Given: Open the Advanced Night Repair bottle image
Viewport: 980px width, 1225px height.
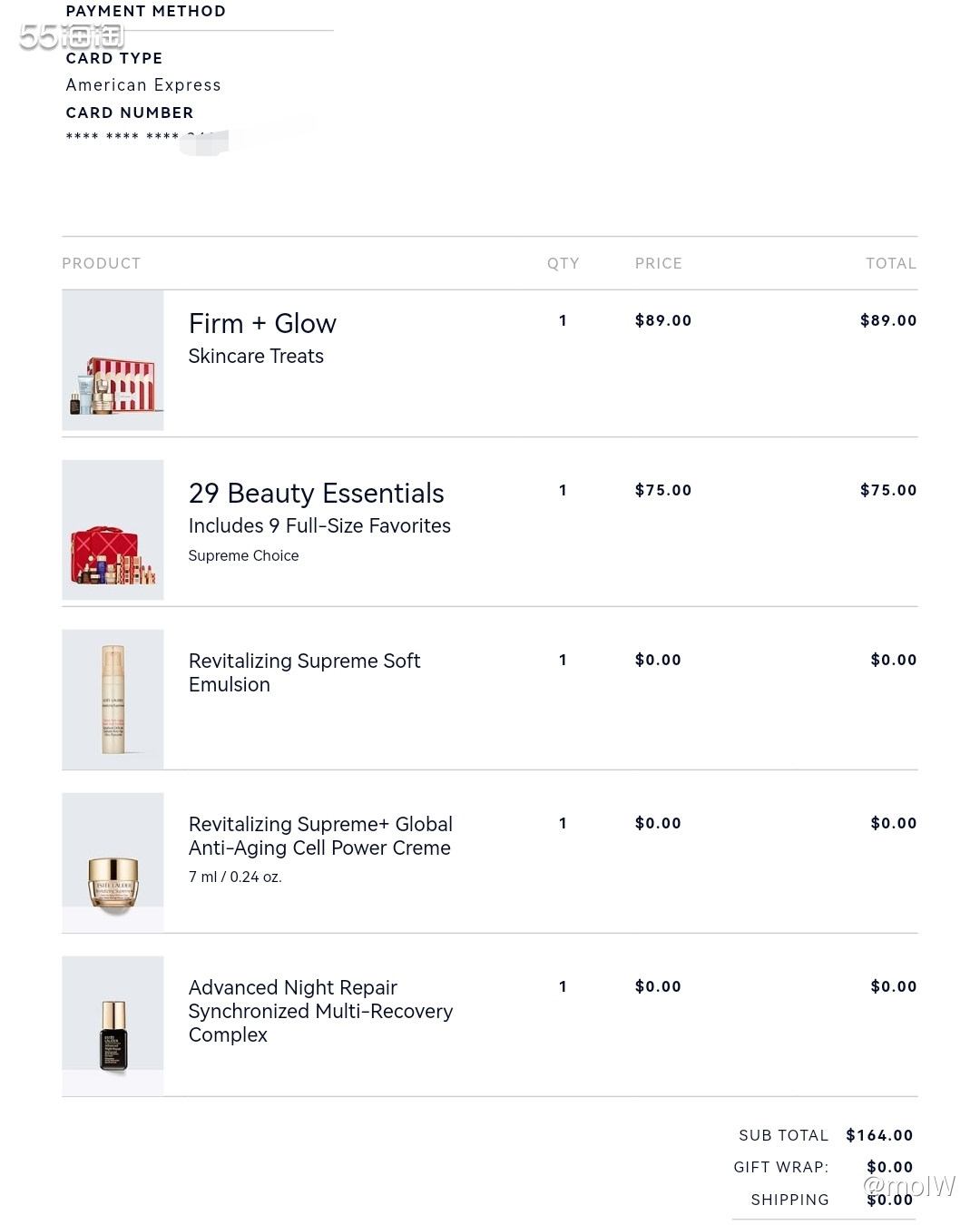Looking at the screenshot, I should coord(113,1025).
